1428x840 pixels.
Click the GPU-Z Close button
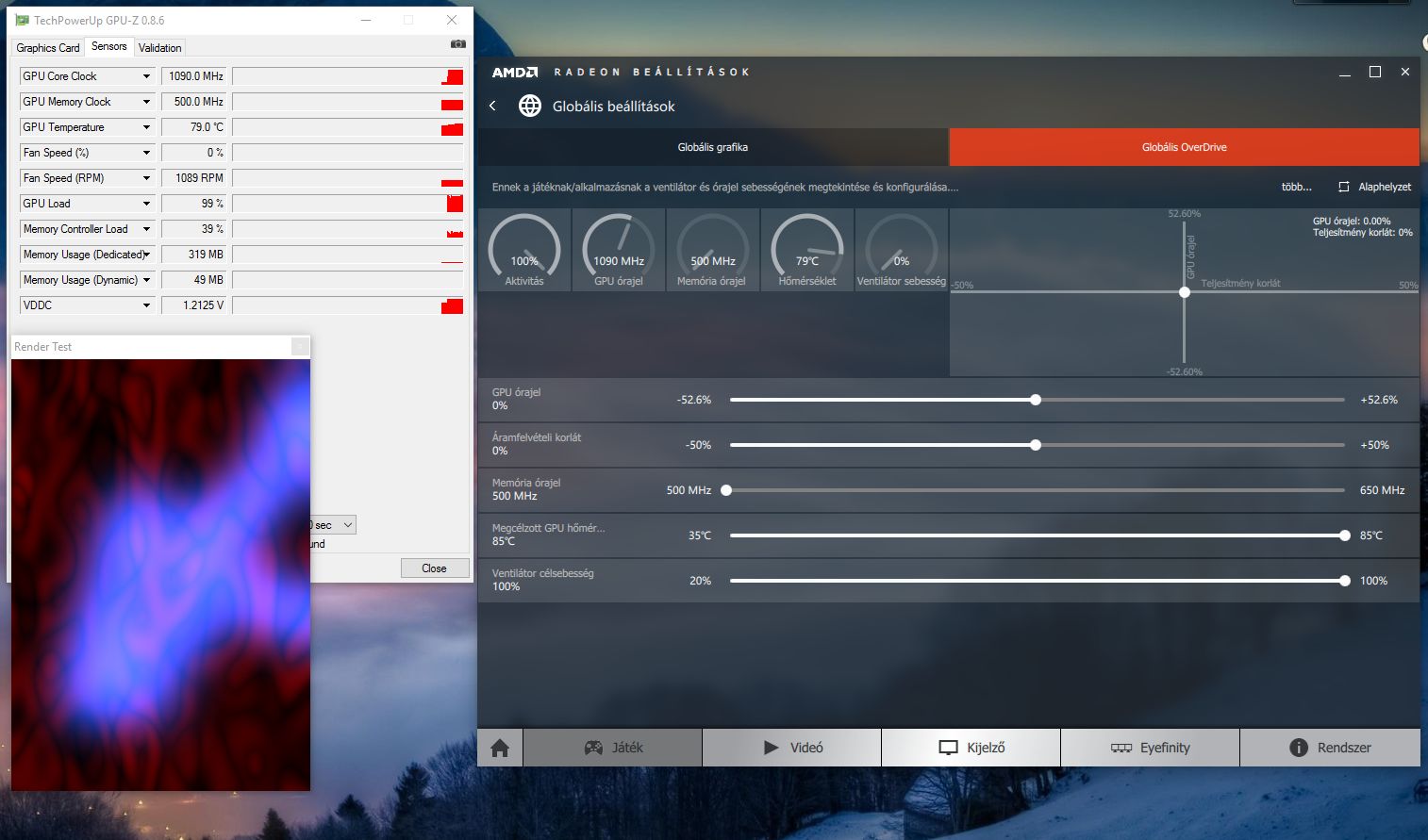point(434,568)
